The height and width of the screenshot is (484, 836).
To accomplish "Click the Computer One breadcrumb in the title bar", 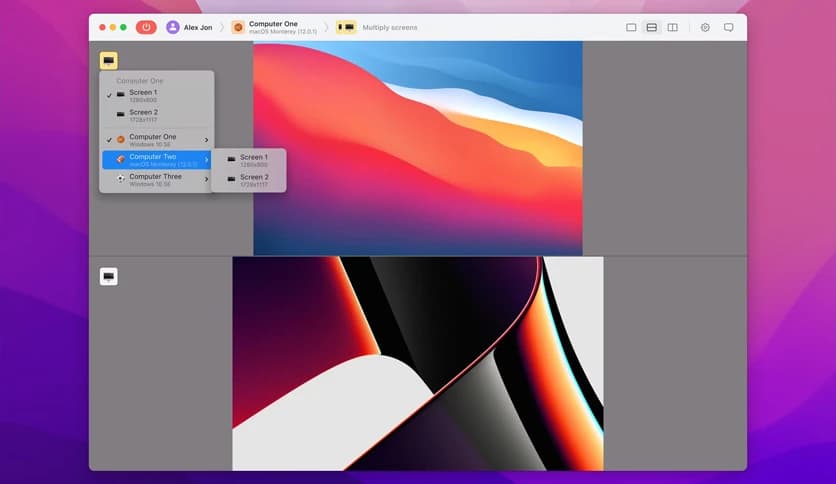I will click(272, 27).
